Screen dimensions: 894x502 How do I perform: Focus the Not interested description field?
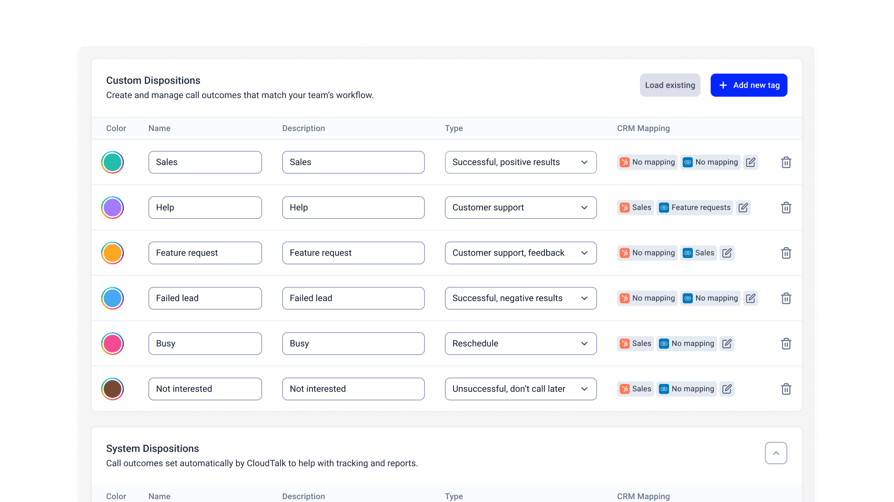(x=353, y=389)
